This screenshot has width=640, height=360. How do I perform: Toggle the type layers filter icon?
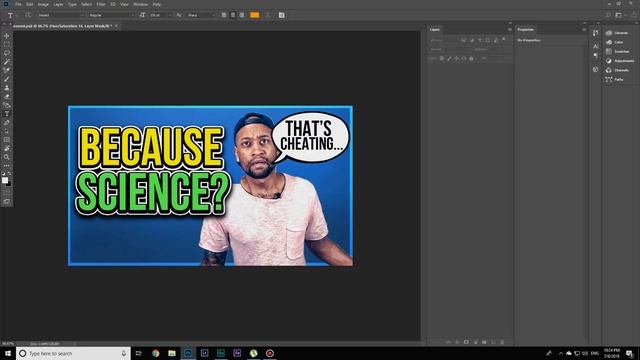[480, 40]
